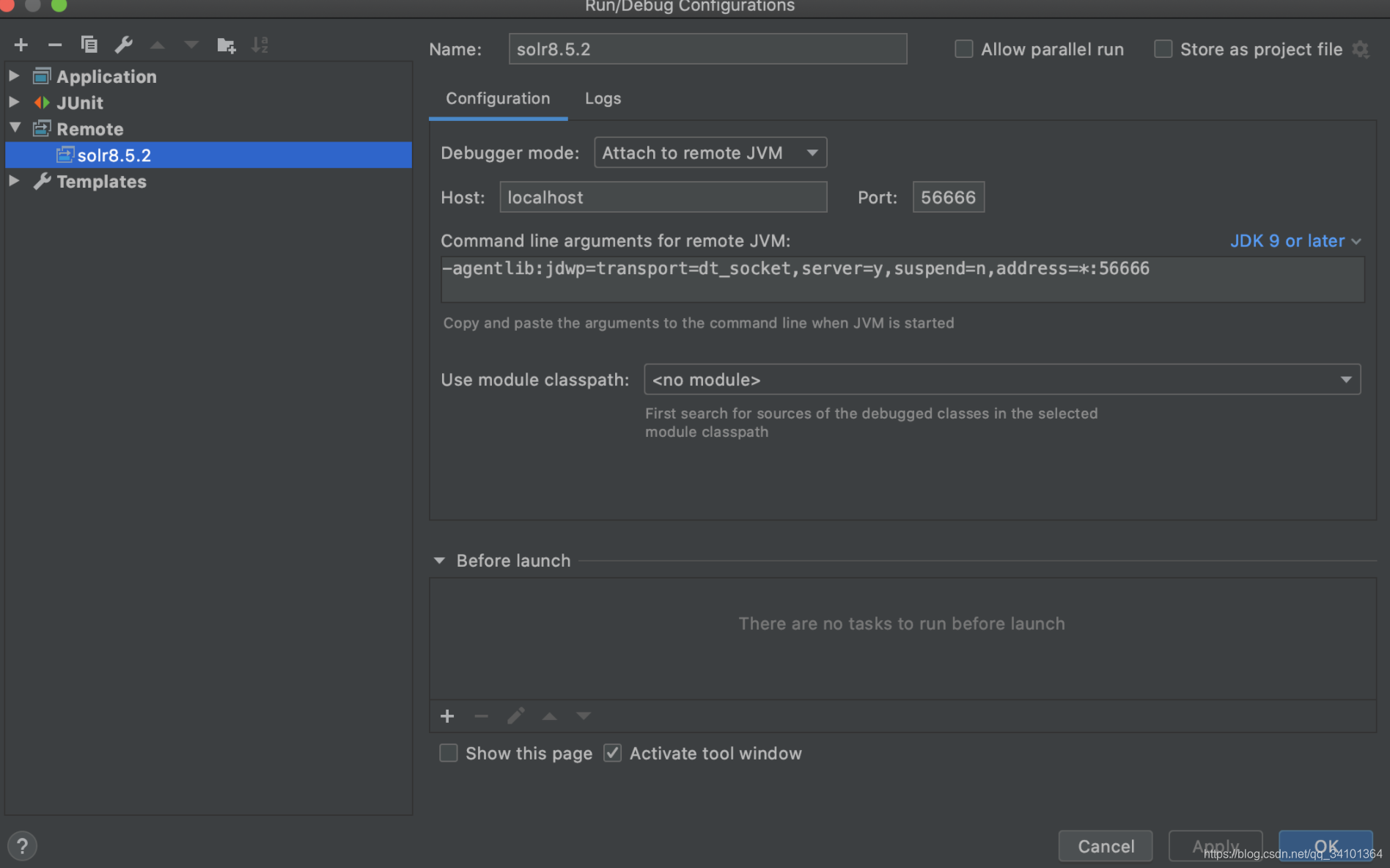Check Show this page option
The image size is (1390, 868).
click(448, 753)
